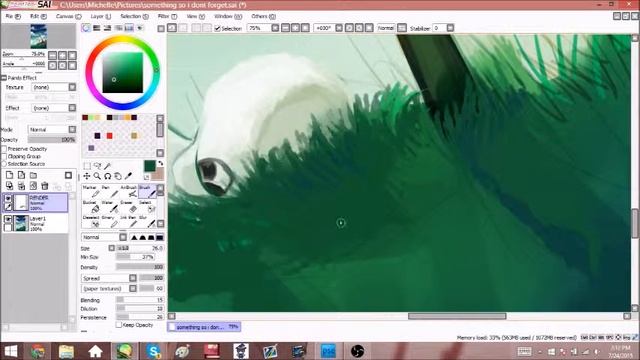
Task: Select the sharpest brush edge shape
Action: point(134,237)
